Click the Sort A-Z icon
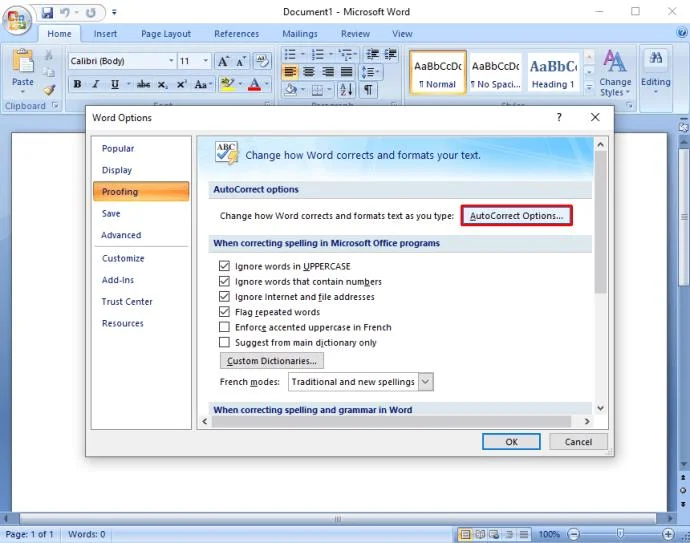690x543 pixels. click(x=346, y=90)
